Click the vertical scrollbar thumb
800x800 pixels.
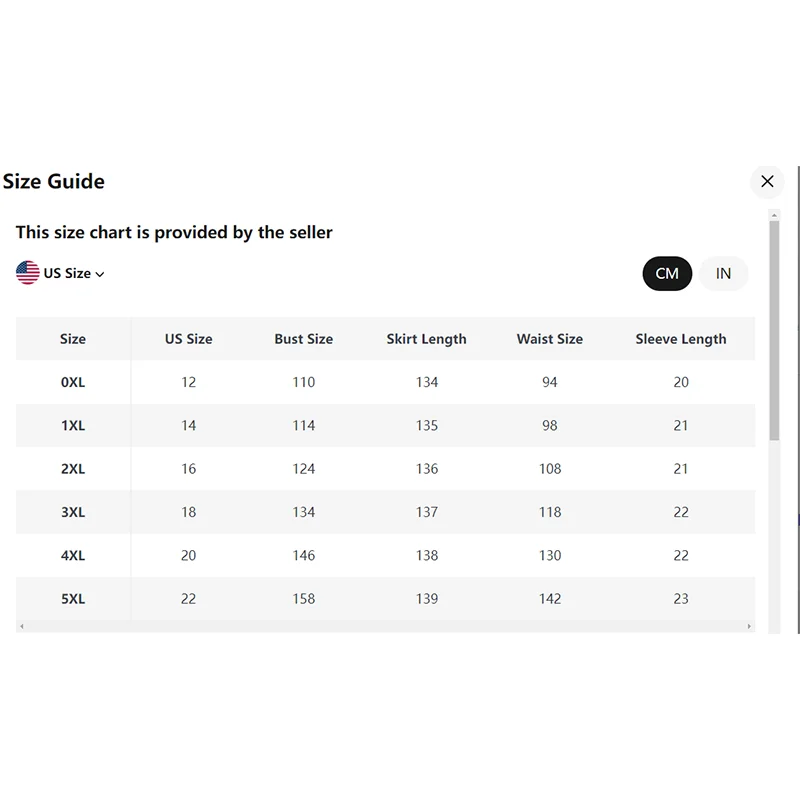(774, 330)
